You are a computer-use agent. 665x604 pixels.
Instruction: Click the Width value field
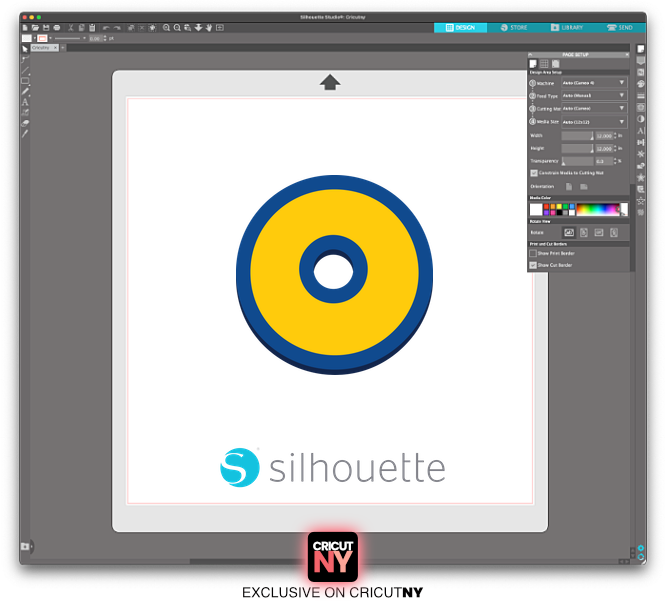(x=604, y=136)
